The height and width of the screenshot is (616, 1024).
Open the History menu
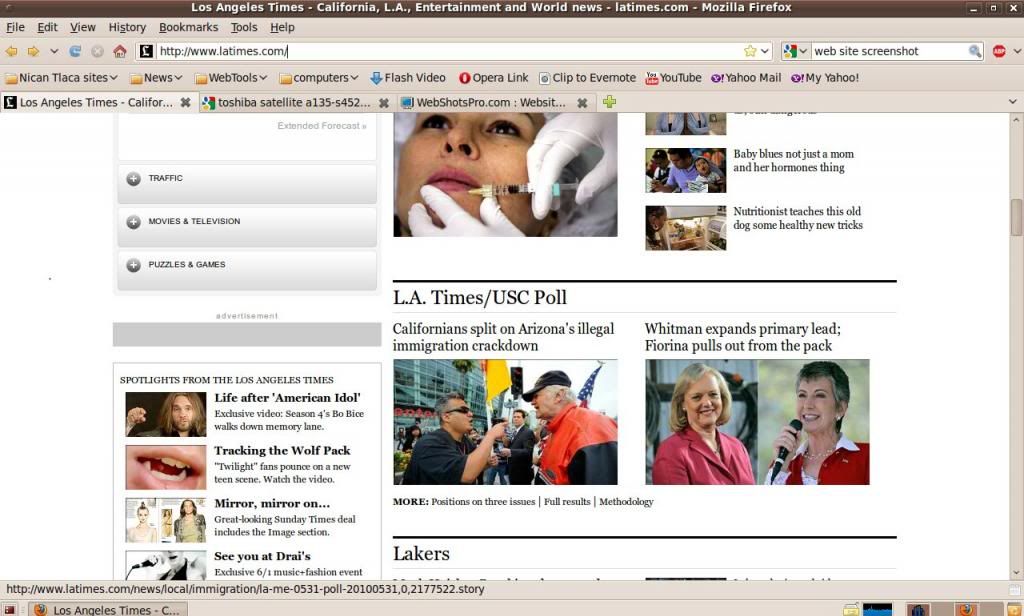(x=127, y=27)
